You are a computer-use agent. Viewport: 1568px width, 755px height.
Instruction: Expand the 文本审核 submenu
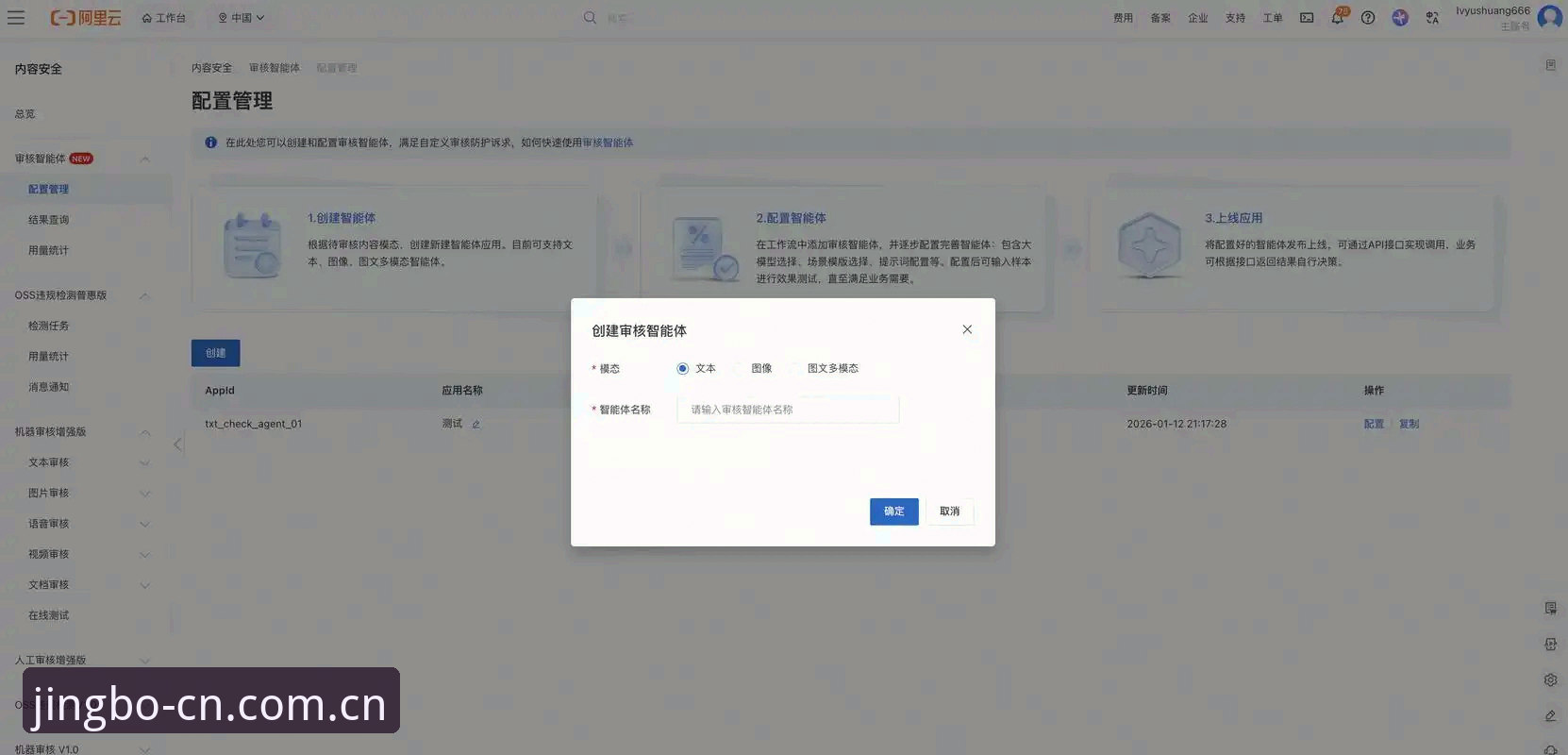click(x=144, y=462)
